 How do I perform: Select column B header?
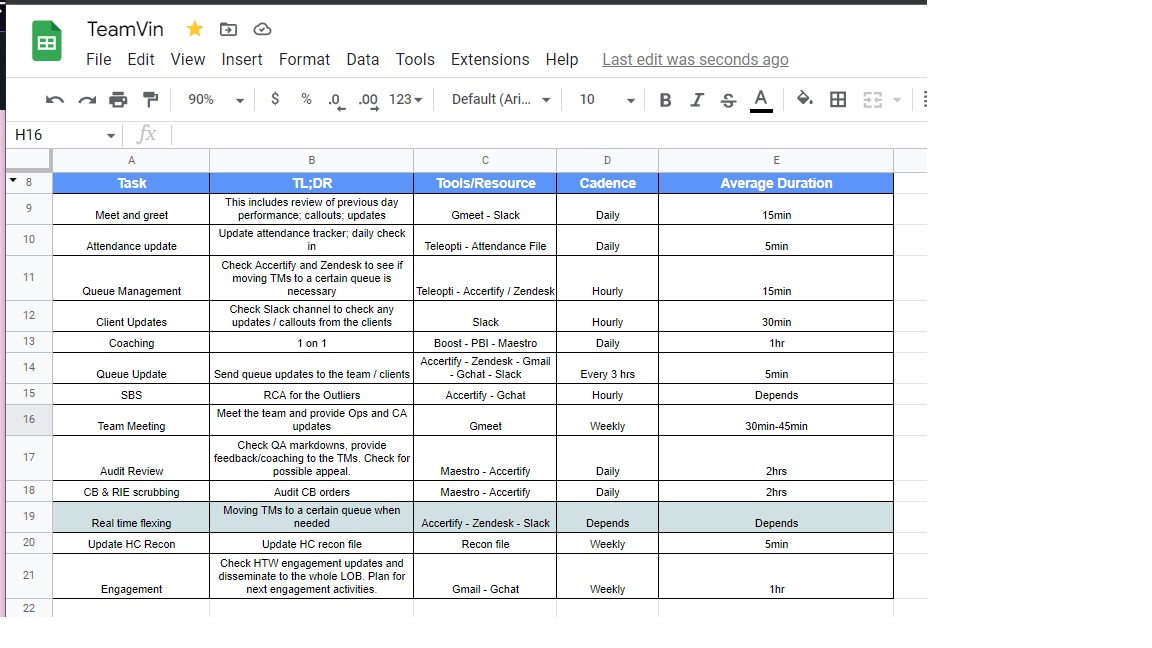point(312,160)
